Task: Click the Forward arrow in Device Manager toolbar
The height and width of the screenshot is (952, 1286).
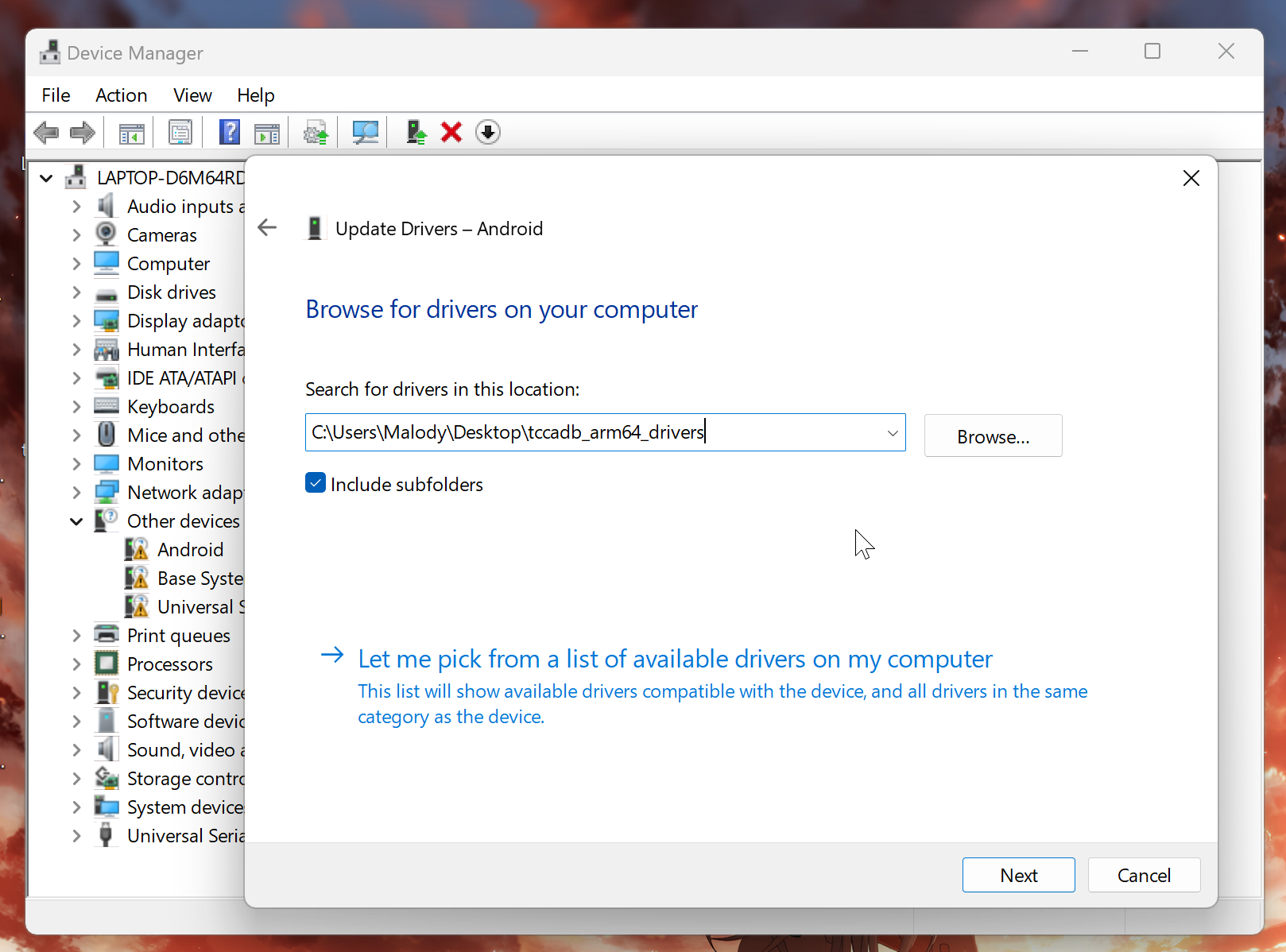Action: 83,132
